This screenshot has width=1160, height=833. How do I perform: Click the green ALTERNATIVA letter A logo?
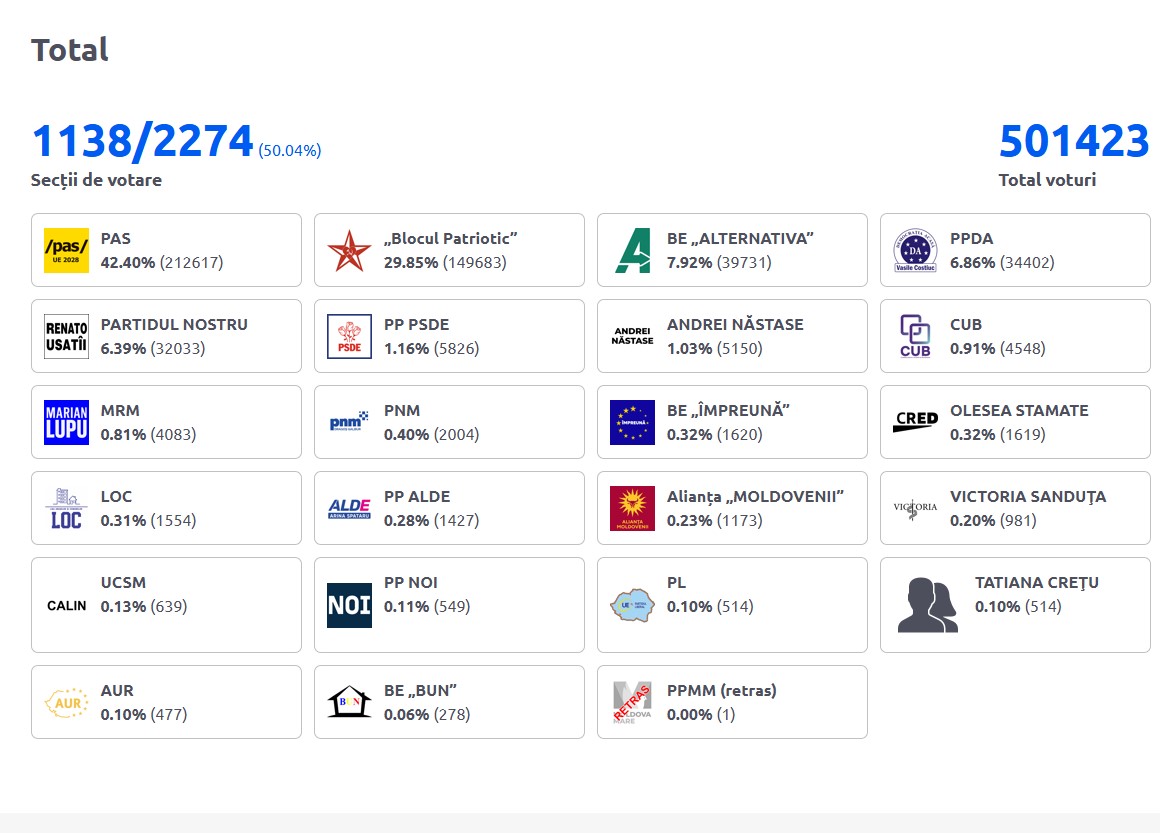coord(633,250)
